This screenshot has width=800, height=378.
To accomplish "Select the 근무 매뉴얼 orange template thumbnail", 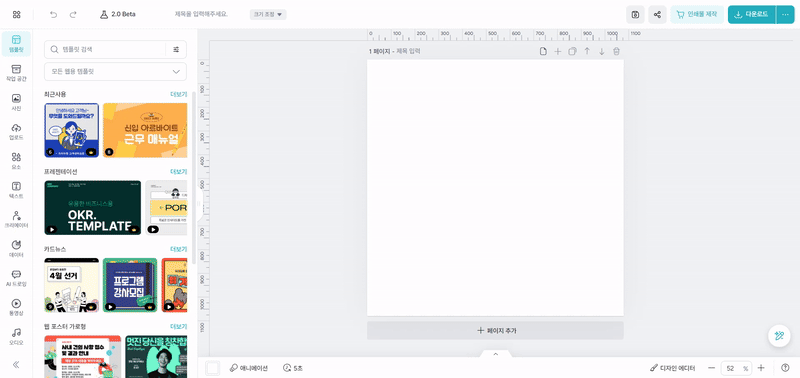I will (x=145, y=130).
